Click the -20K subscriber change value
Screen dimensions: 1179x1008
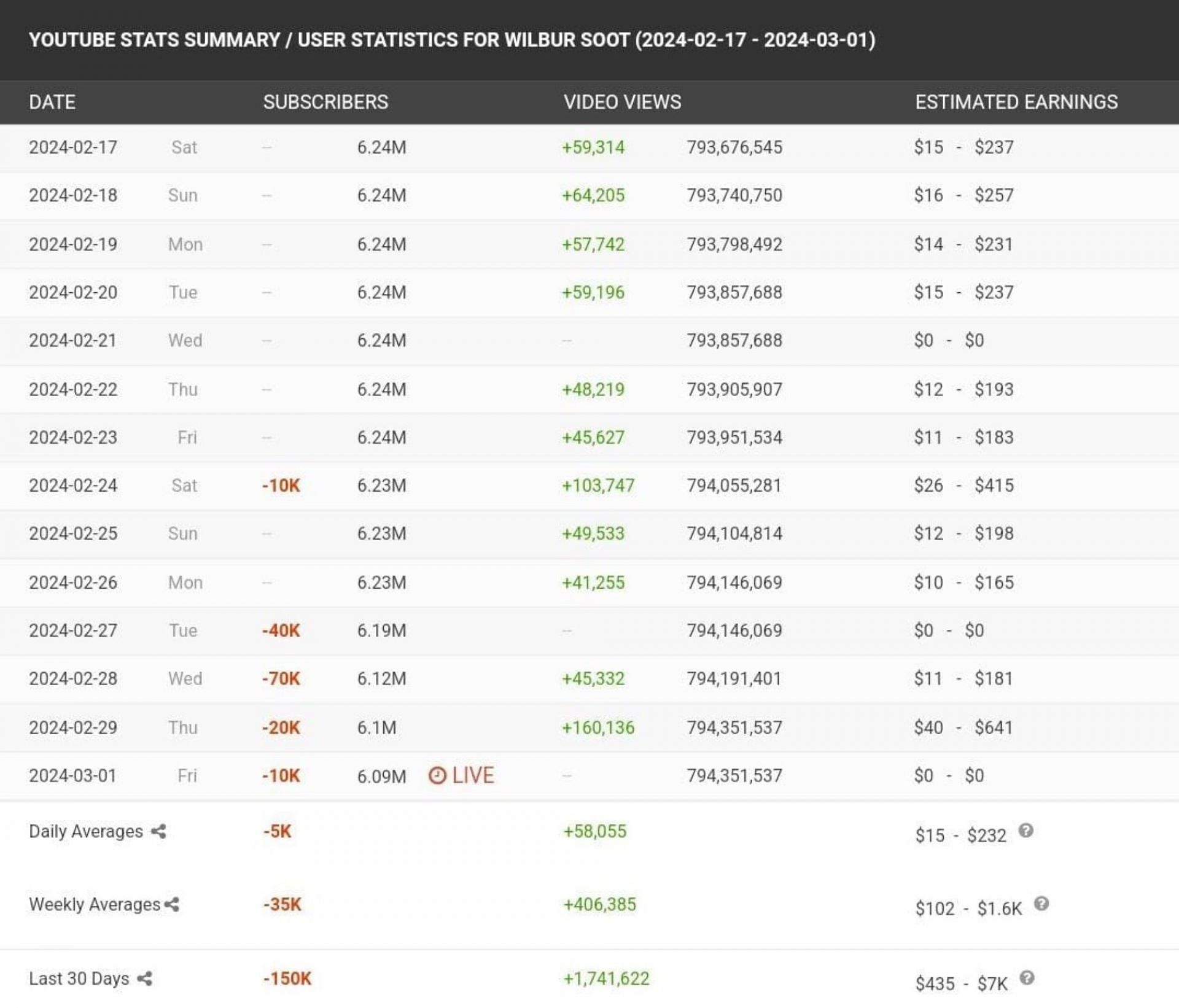[x=281, y=727]
